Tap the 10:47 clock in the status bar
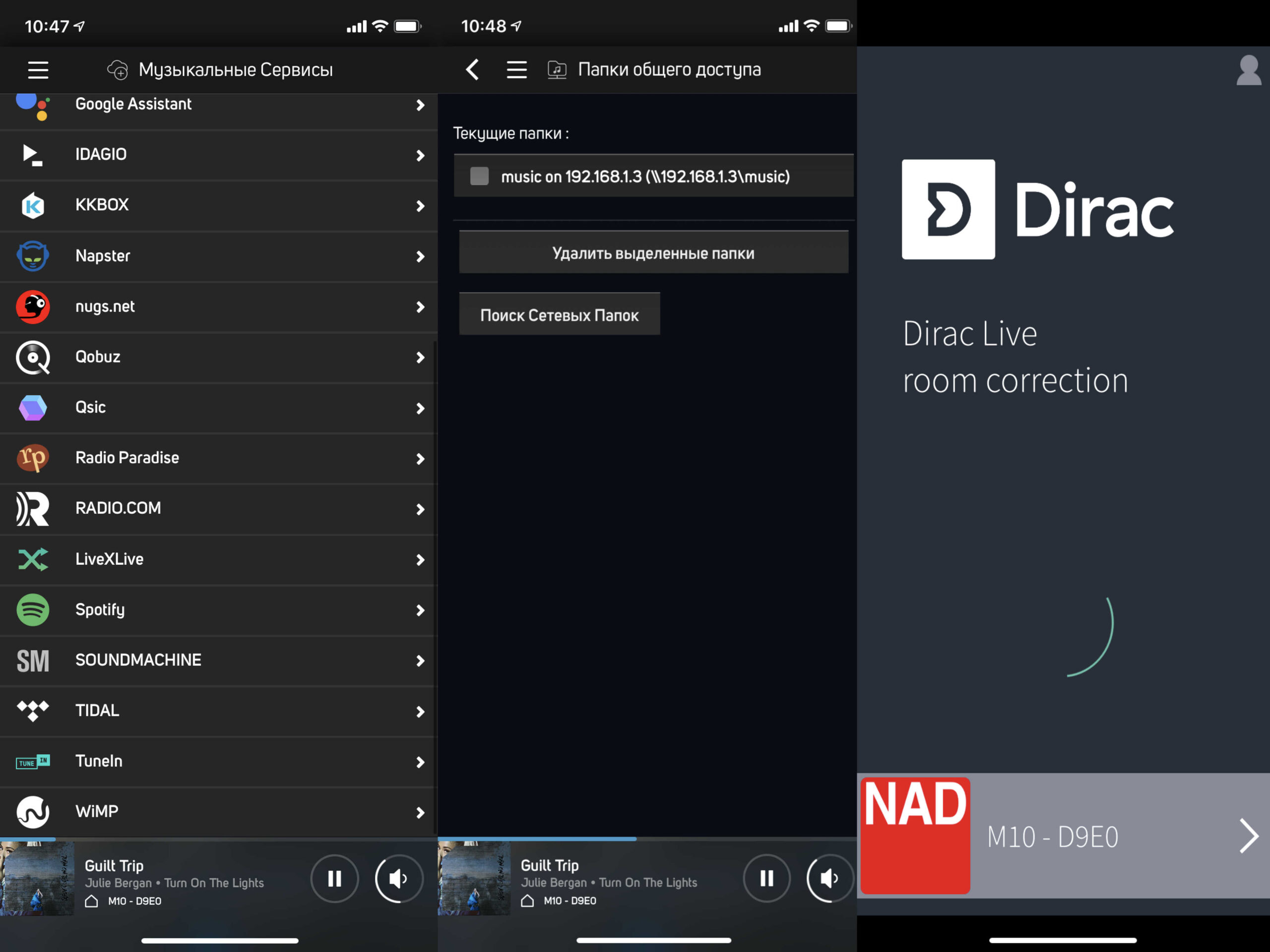The height and width of the screenshot is (952, 1270). 47,26
